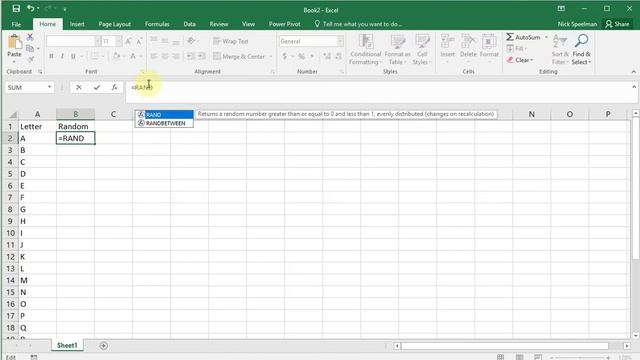Click row 10 header
This screenshot has width=640, height=360.
click(x=10, y=233)
